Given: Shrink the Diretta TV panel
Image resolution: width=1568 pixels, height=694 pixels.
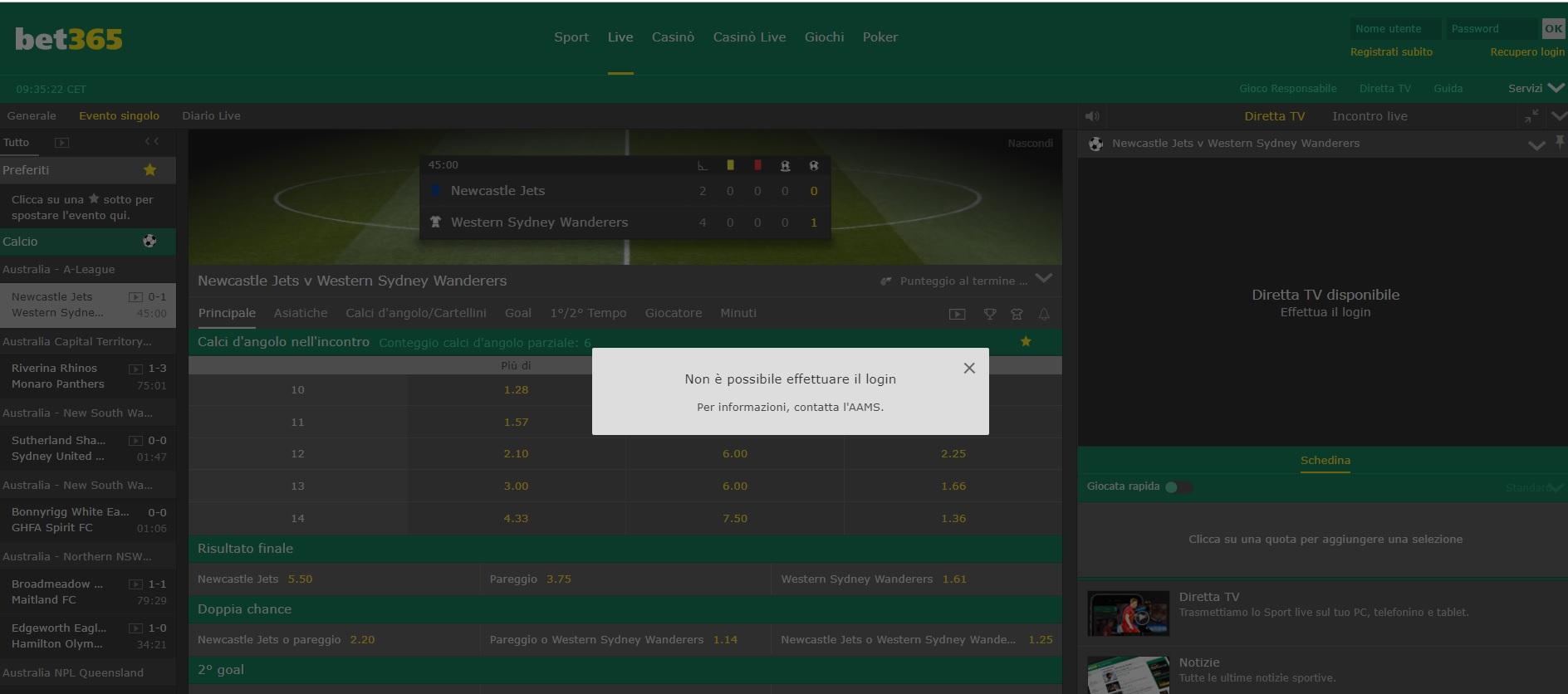Looking at the screenshot, I should click(1531, 116).
